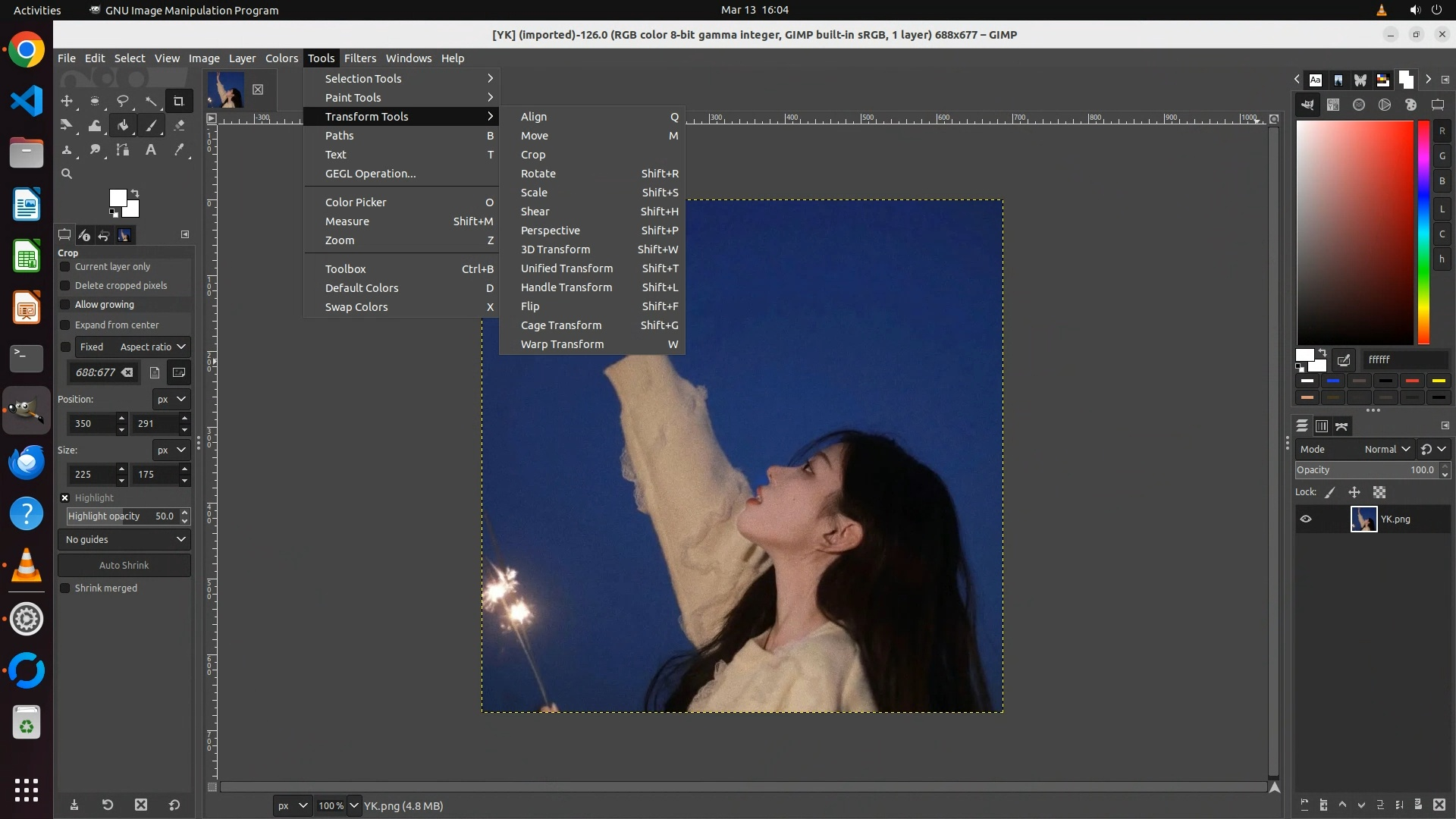Select the Free Select lasso tool
Viewport: 1456px width, 819px height.
[x=122, y=101]
